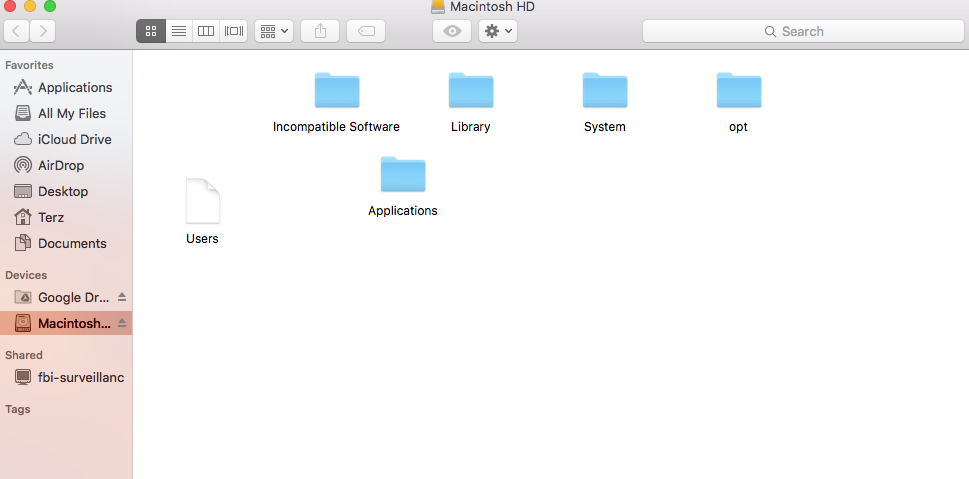The image size is (969, 479).
Task: Eject the Macintosh HD device
Action: (122, 323)
